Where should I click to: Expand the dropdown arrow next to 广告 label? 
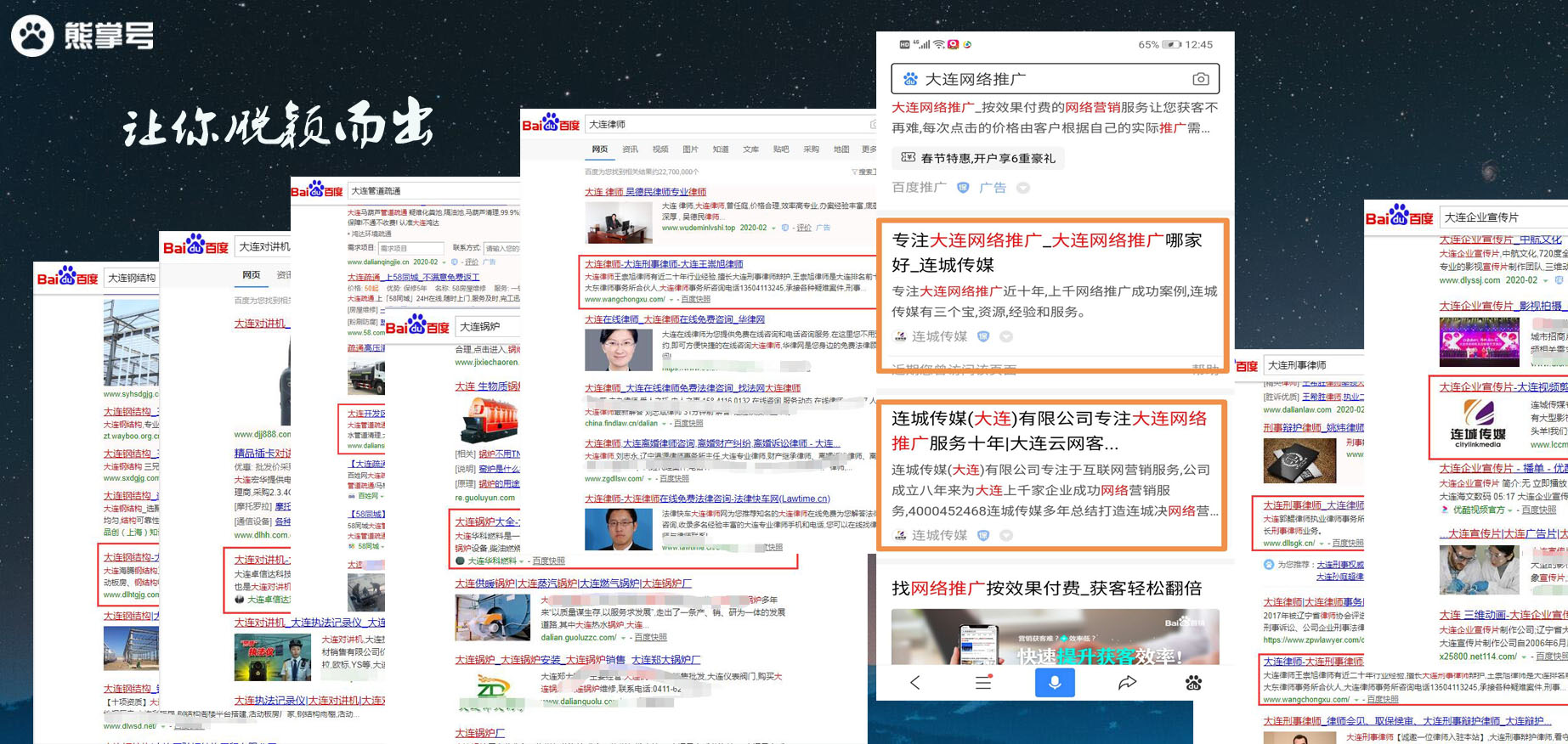1023,188
